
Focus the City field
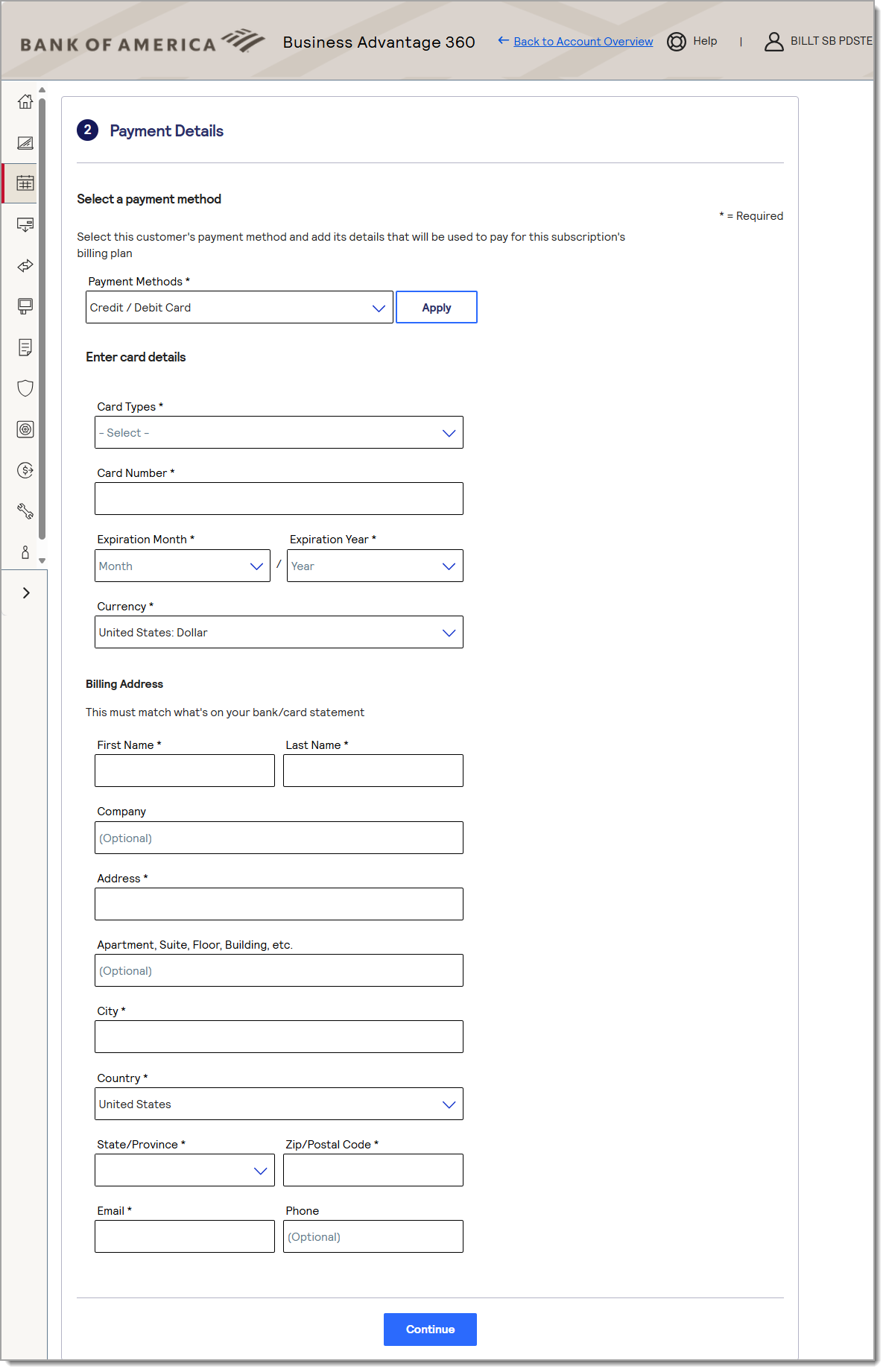(279, 1037)
